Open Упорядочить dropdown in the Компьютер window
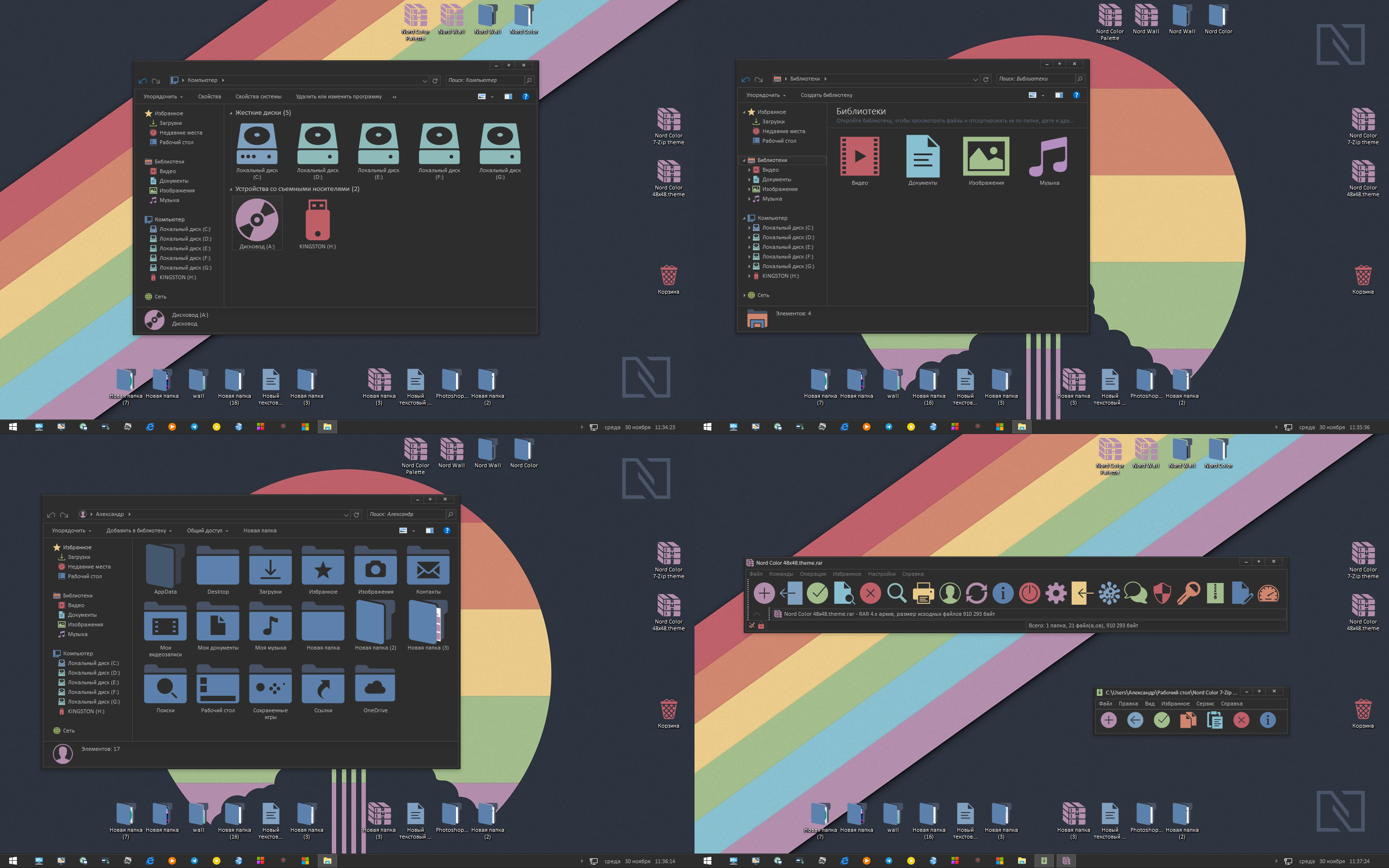1389x868 pixels. [163, 96]
